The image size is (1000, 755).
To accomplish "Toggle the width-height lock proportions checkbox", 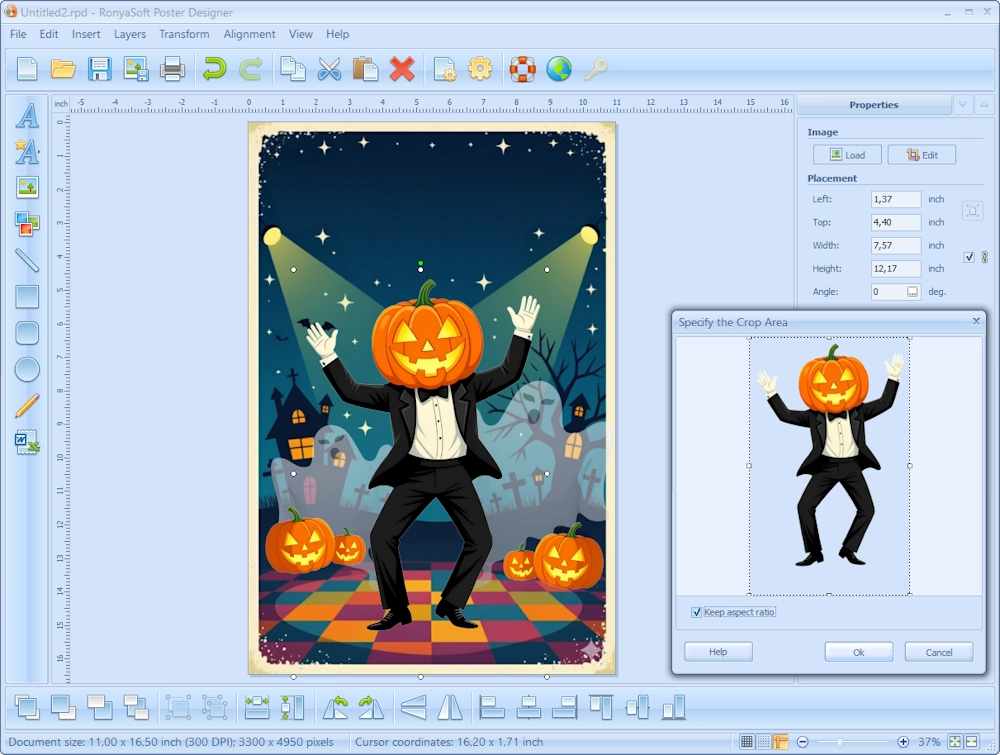I will click(968, 257).
